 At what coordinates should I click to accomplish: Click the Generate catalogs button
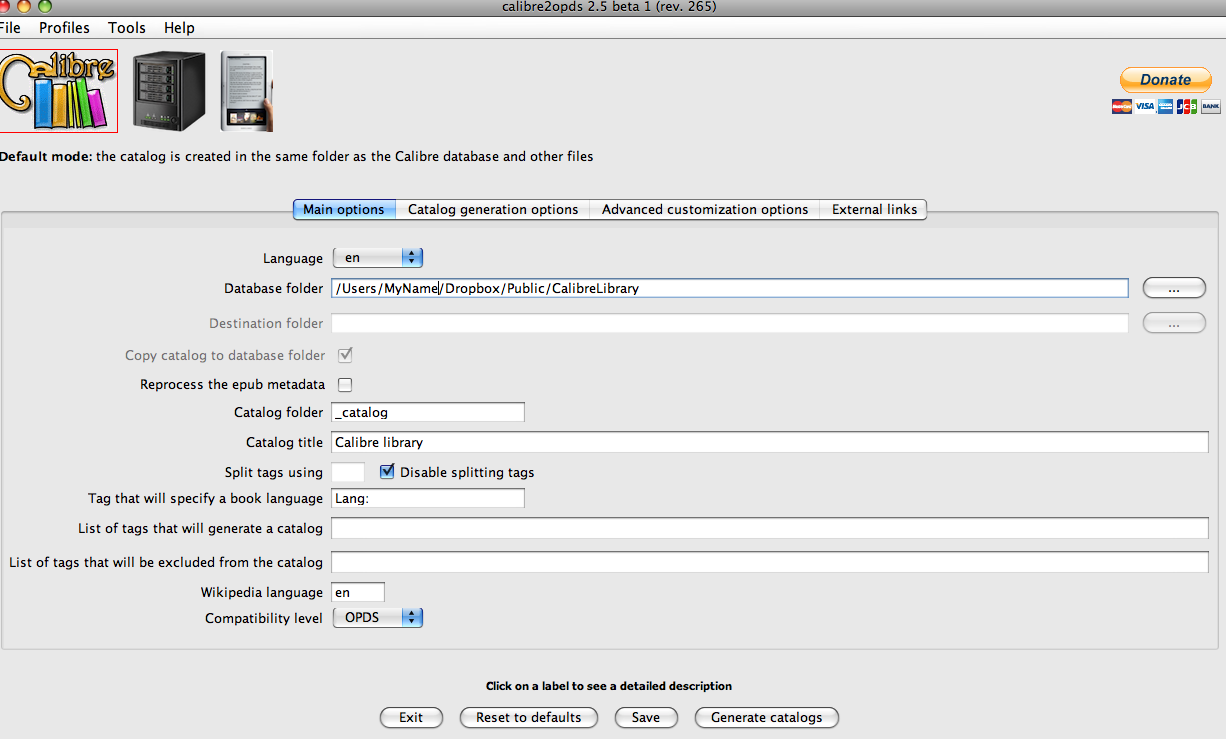(x=767, y=717)
